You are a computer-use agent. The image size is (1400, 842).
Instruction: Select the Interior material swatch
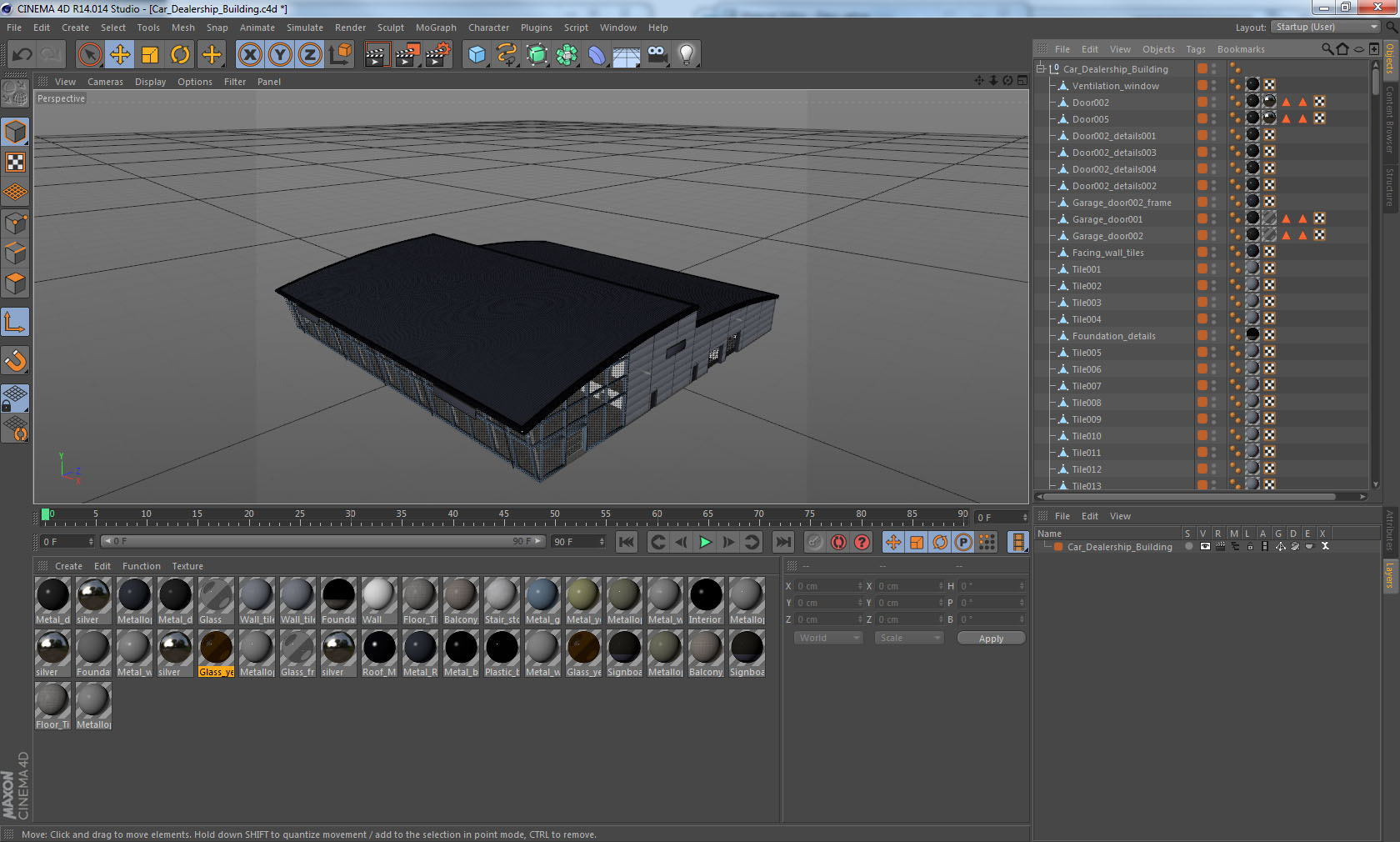click(706, 600)
